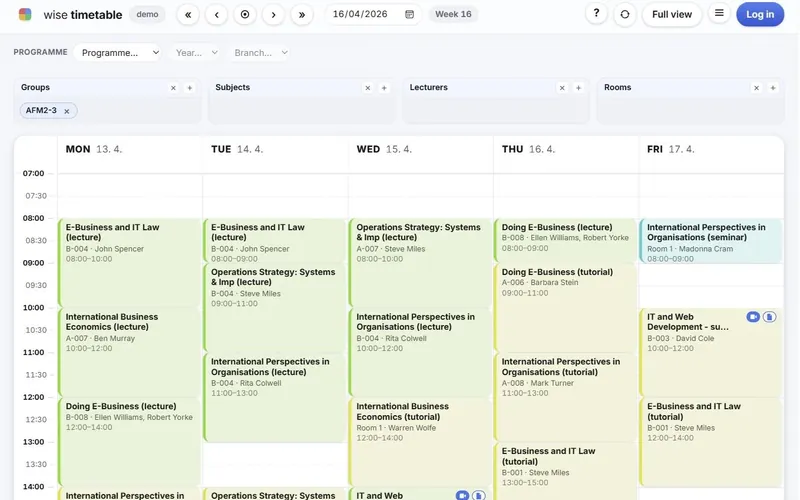Open help question mark button
This screenshot has height=500, width=800.
596,14
